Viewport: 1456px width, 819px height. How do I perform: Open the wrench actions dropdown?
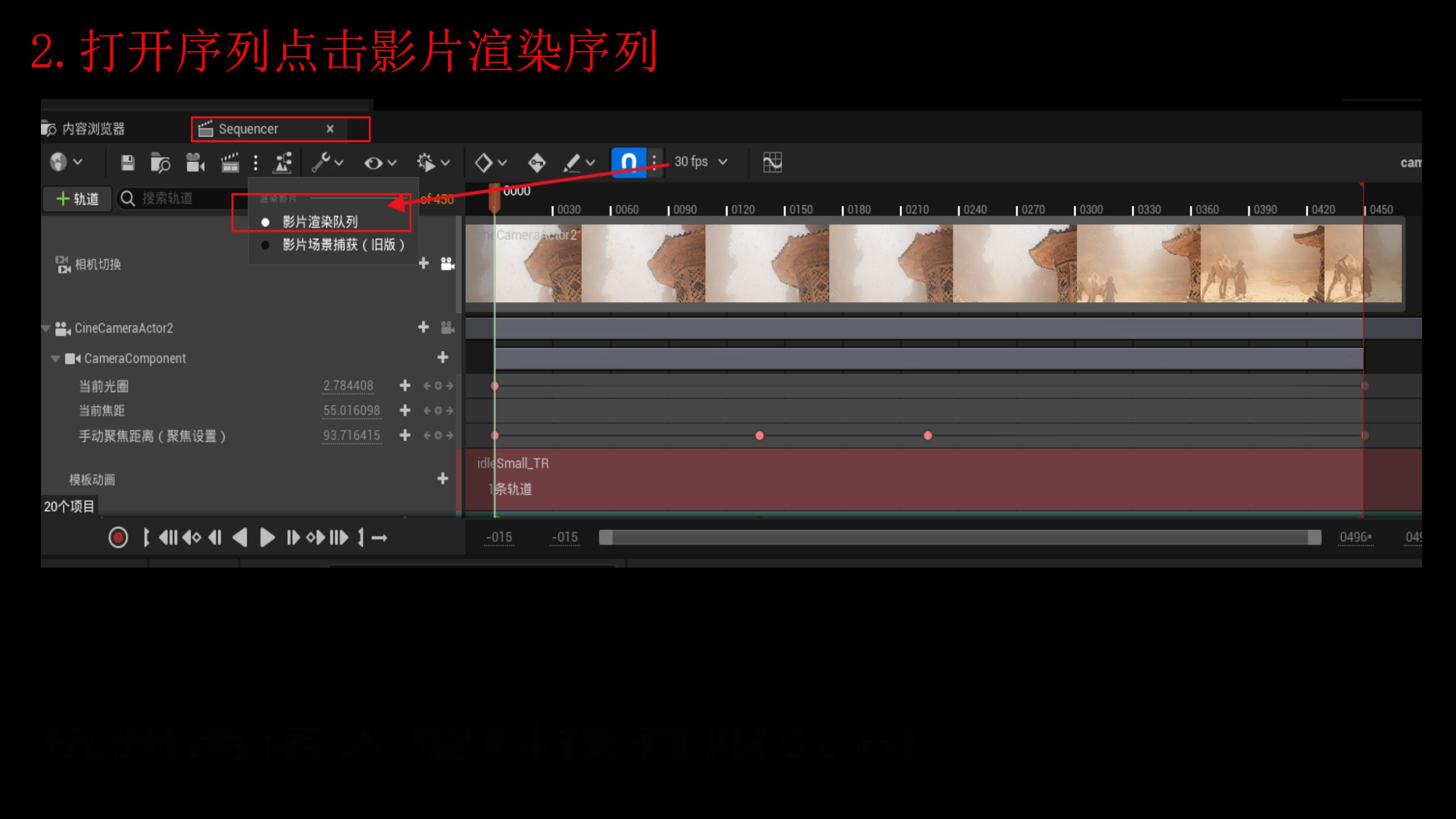[x=328, y=163]
